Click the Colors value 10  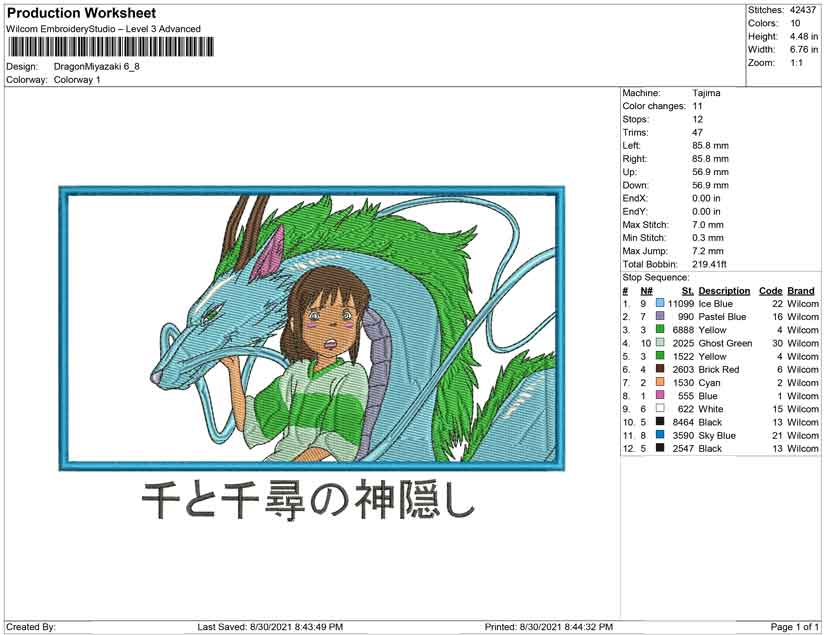pyautogui.click(x=795, y=23)
